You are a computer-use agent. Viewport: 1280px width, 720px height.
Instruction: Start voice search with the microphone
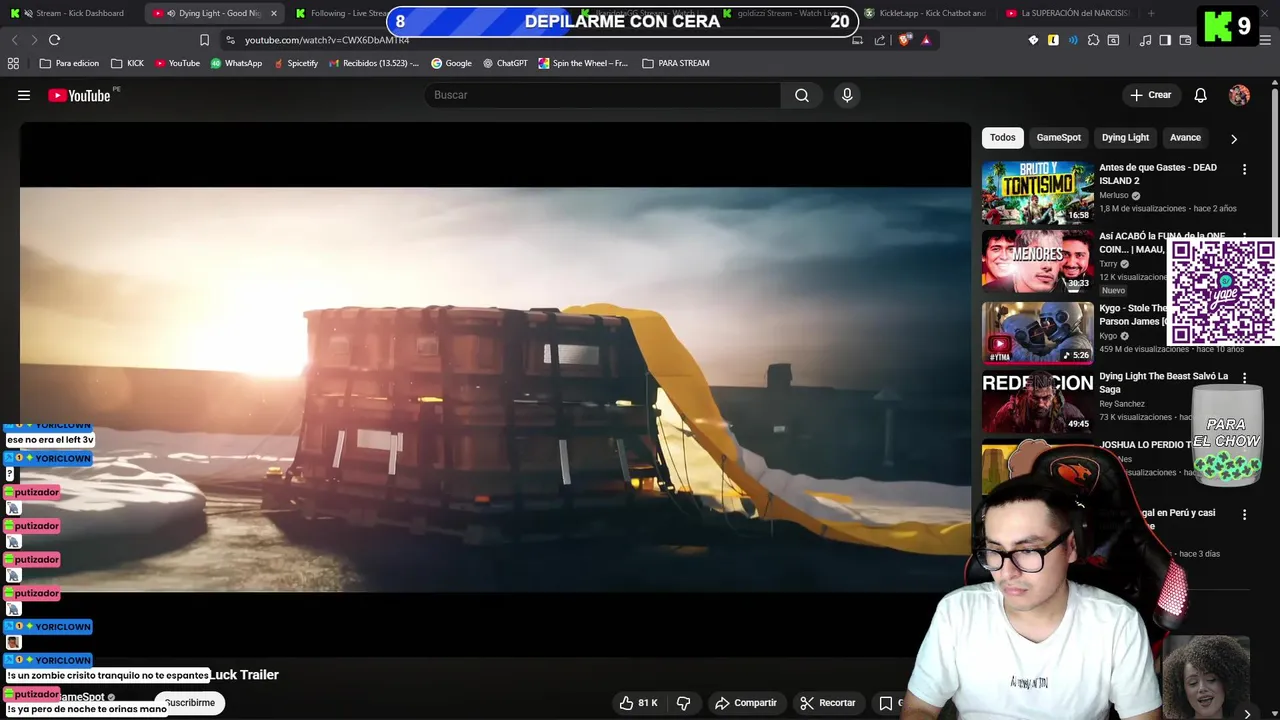(x=847, y=95)
